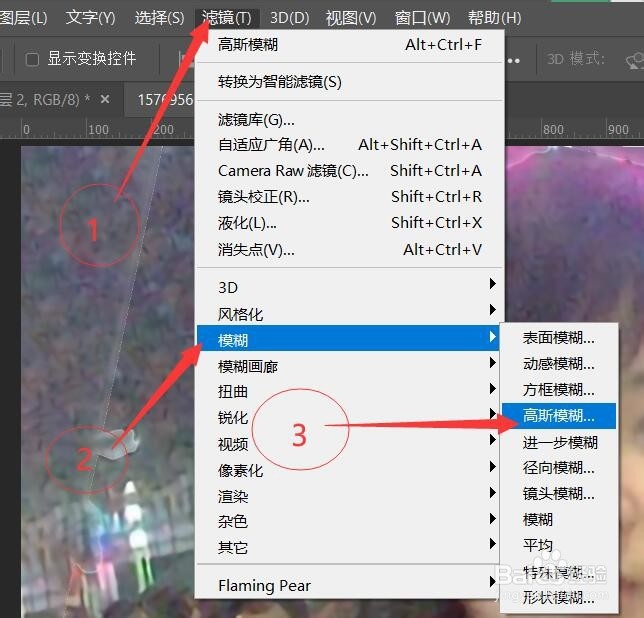The image size is (644, 618).
Task: Click the 滤镜(T) menu in menu bar
Action: (226, 18)
